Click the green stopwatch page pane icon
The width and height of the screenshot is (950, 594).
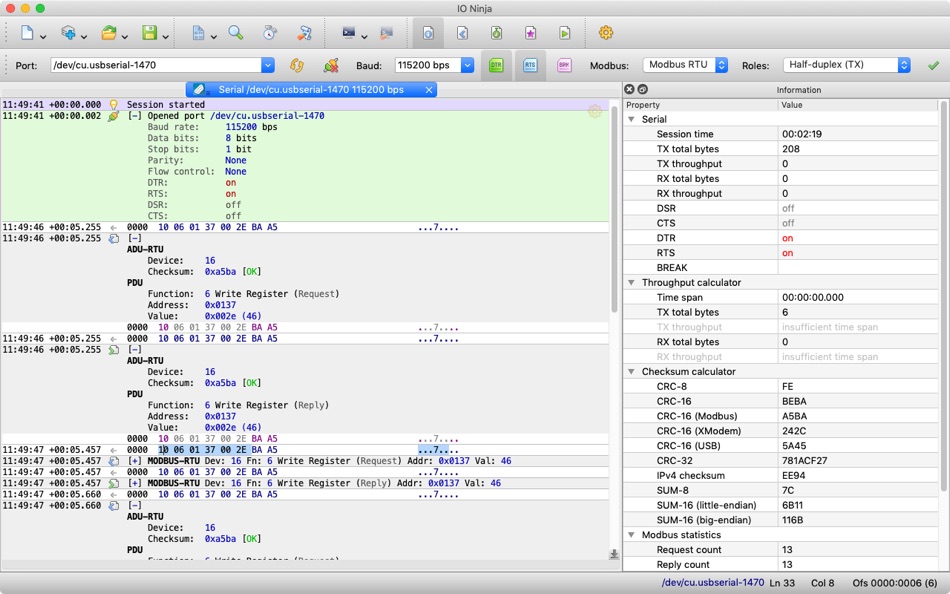click(x=496, y=33)
